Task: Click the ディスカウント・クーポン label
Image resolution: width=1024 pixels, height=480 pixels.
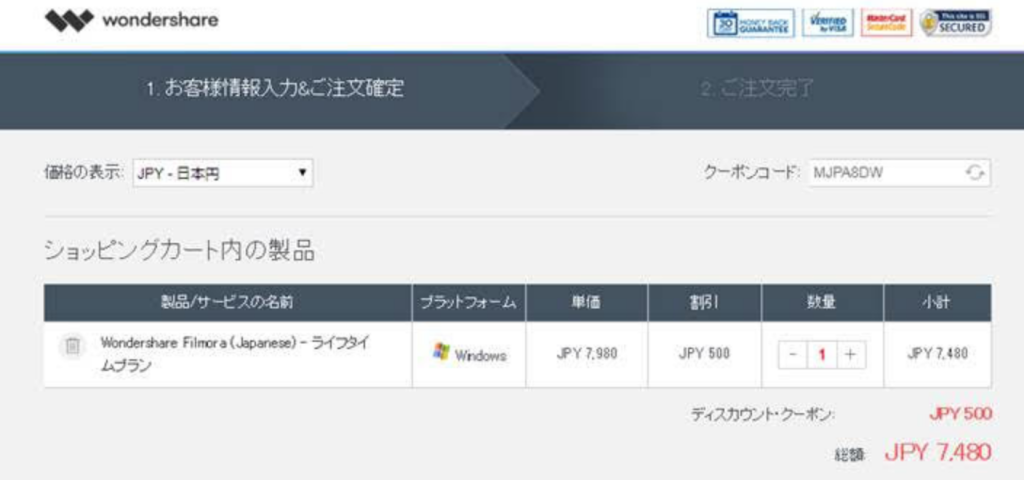Action: 763,415
